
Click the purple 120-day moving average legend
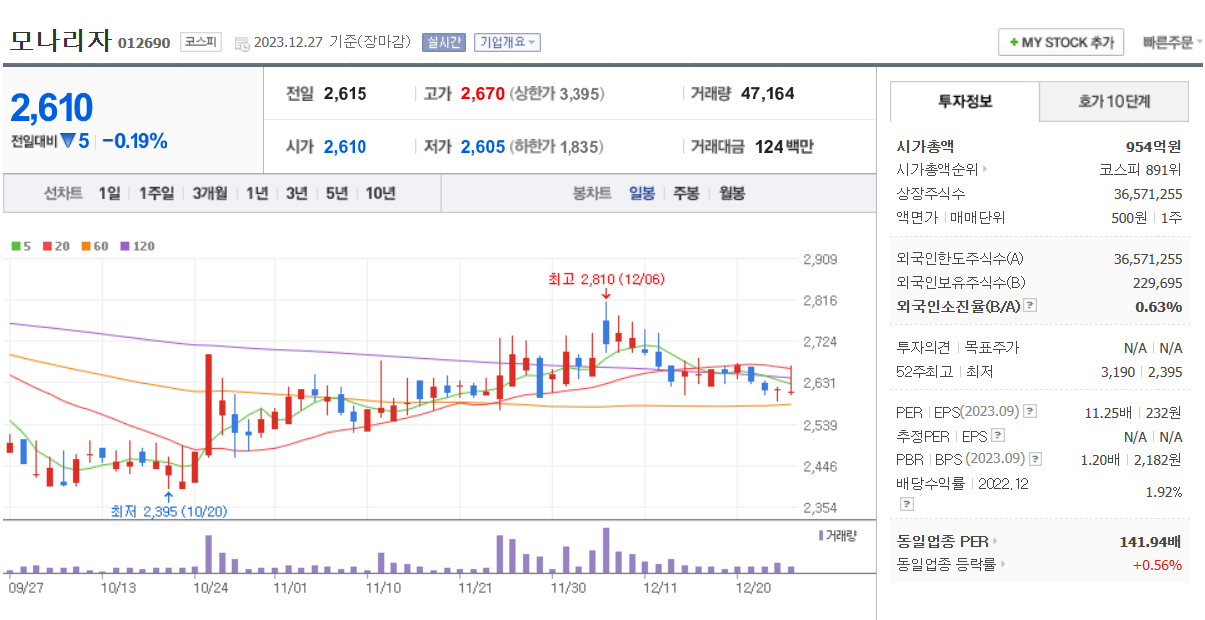point(137,245)
